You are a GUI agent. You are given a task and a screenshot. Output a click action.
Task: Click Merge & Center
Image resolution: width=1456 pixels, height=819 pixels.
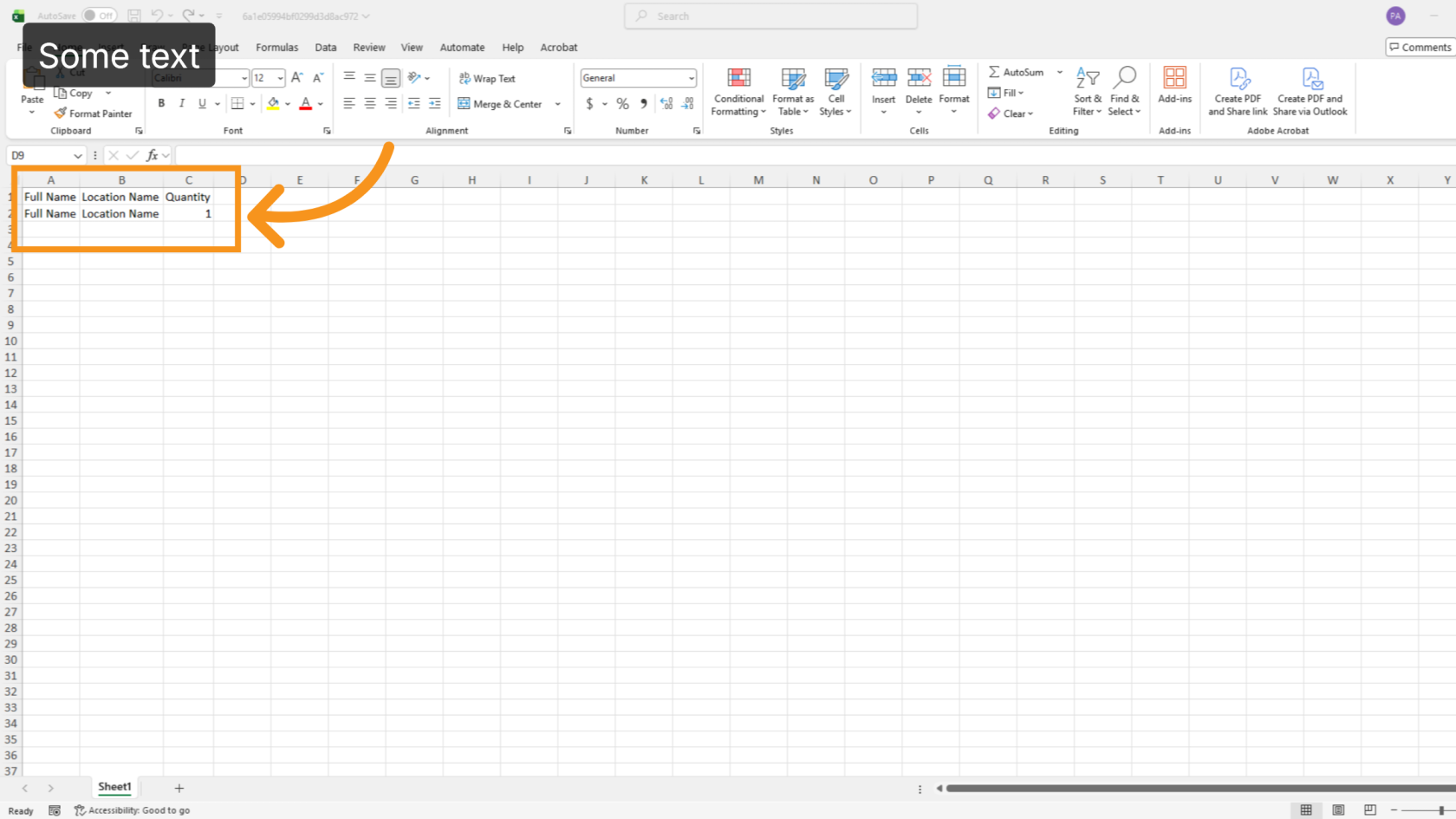[x=500, y=104]
